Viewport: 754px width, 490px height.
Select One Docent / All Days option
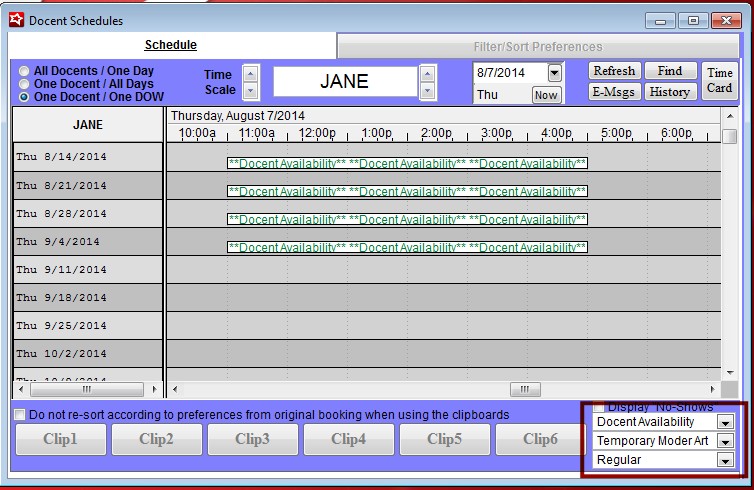point(24,85)
